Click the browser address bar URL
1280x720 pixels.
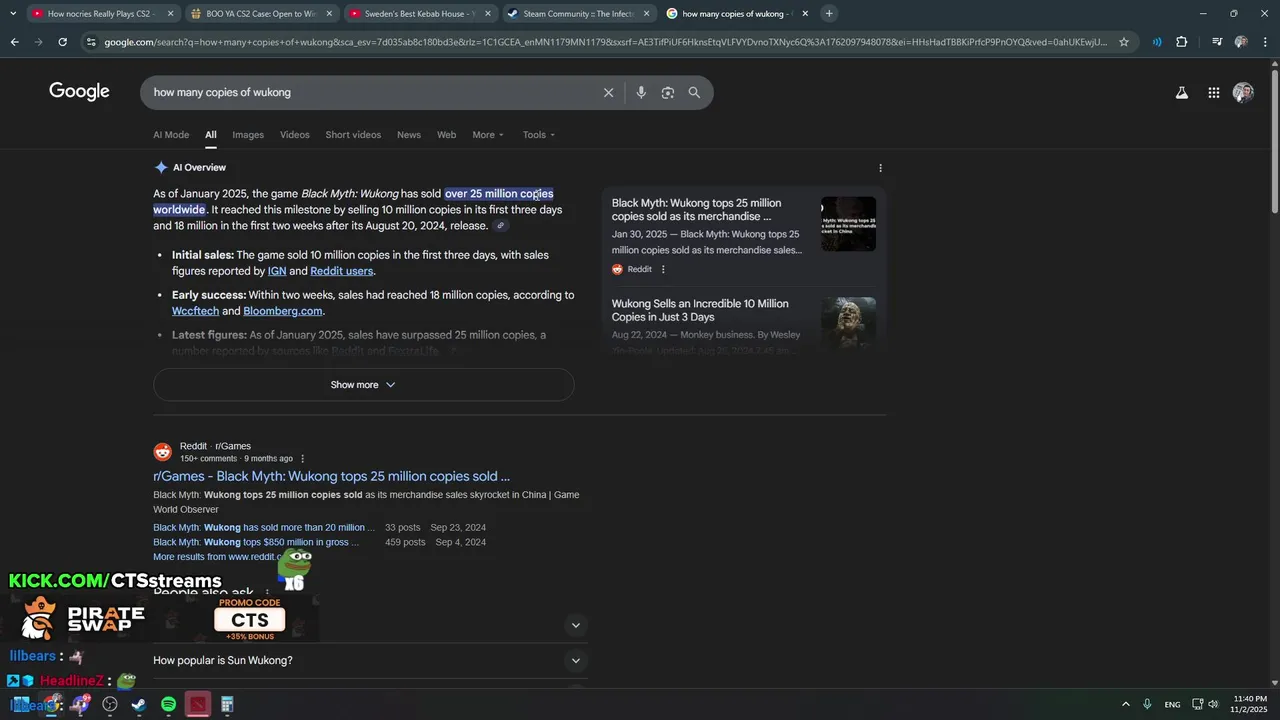coord(605,42)
